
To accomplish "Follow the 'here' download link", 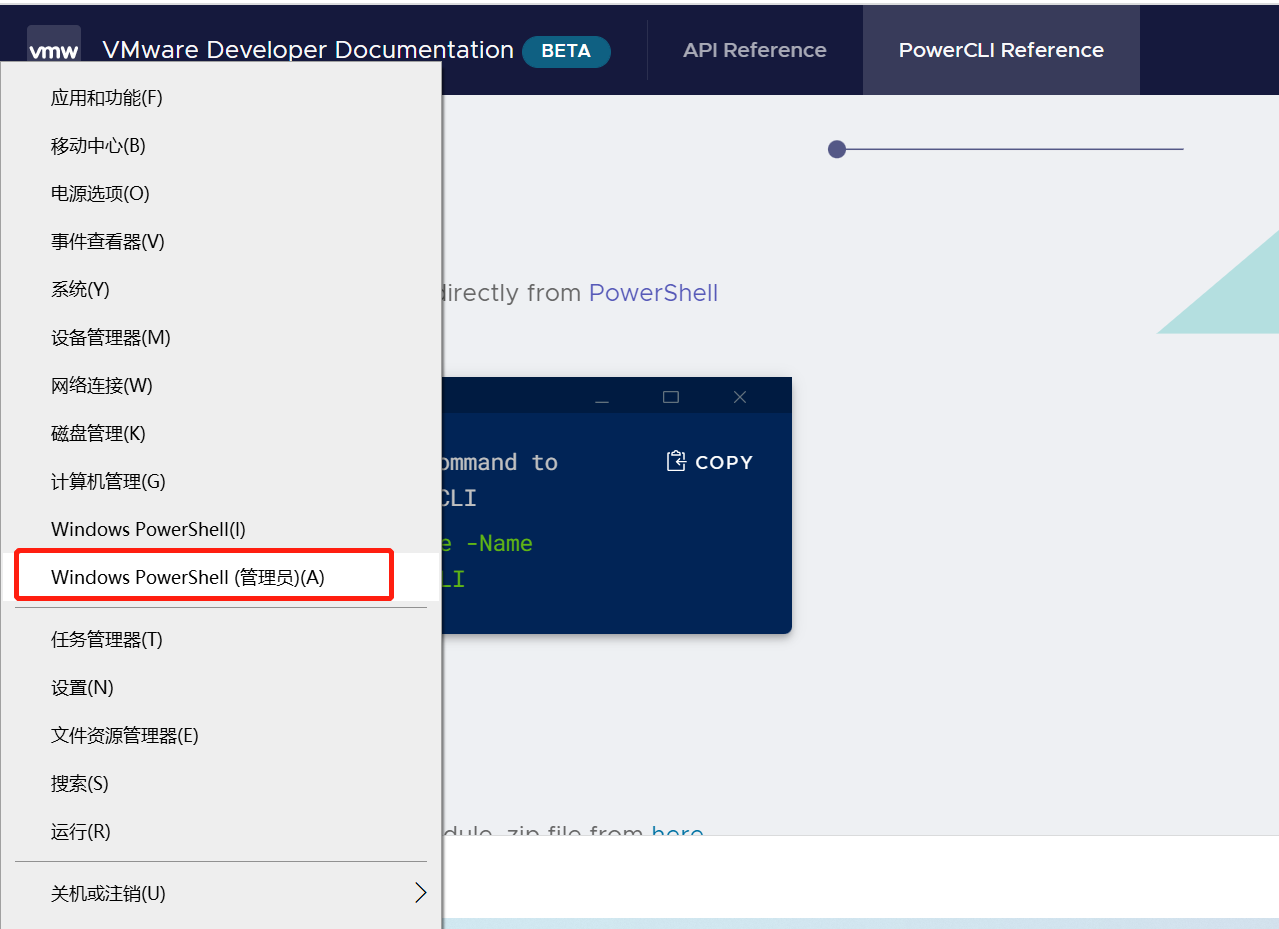I will (x=678, y=829).
